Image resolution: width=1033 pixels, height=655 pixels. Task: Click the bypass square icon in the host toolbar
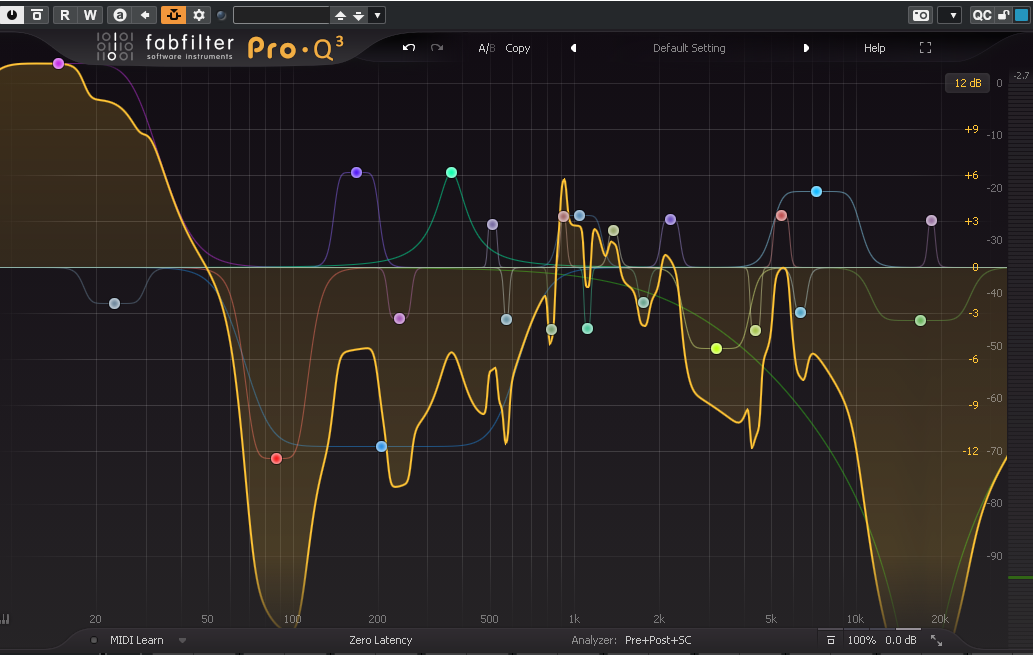[38, 14]
